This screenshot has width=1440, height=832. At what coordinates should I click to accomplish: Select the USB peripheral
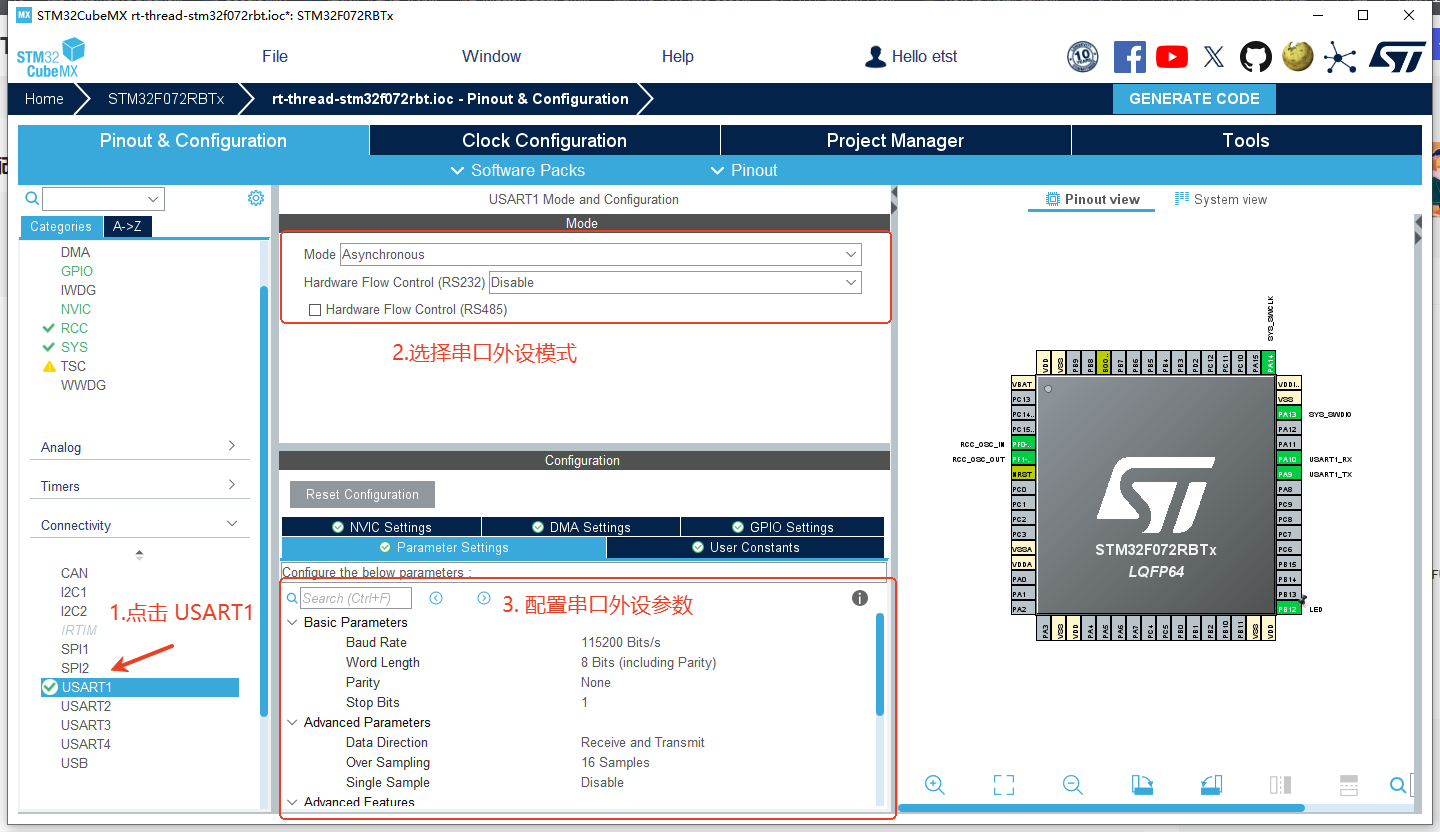tap(74, 763)
